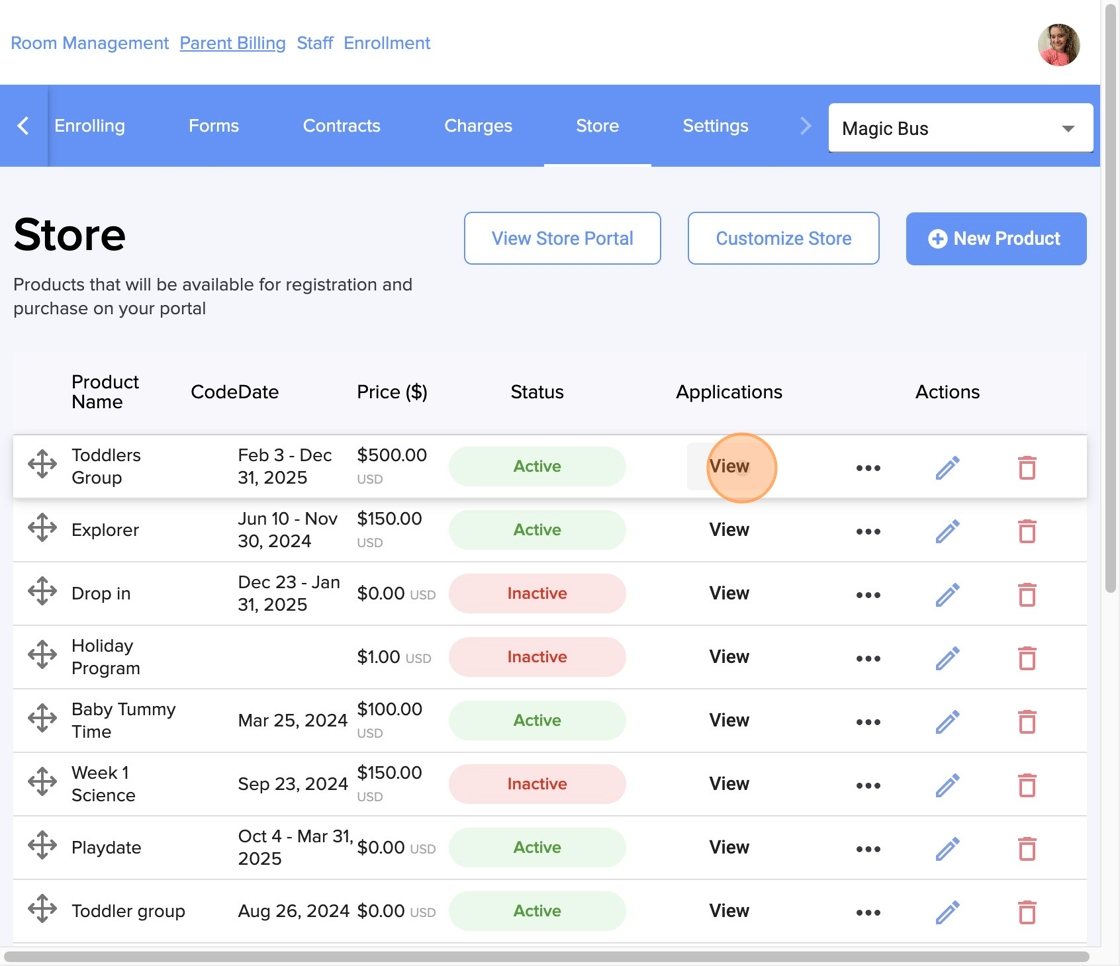
Task: Edit the Explorer product
Action: (947, 532)
